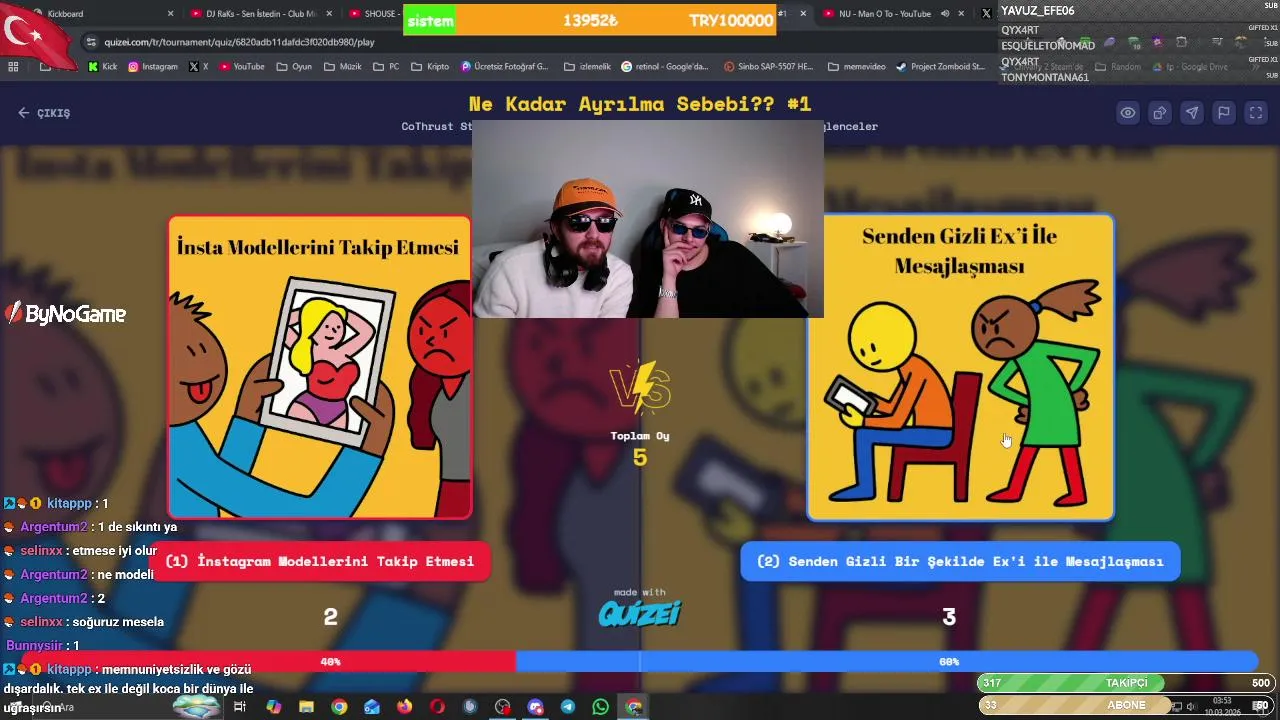Open the PC bookmarks folder

(386, 67)
